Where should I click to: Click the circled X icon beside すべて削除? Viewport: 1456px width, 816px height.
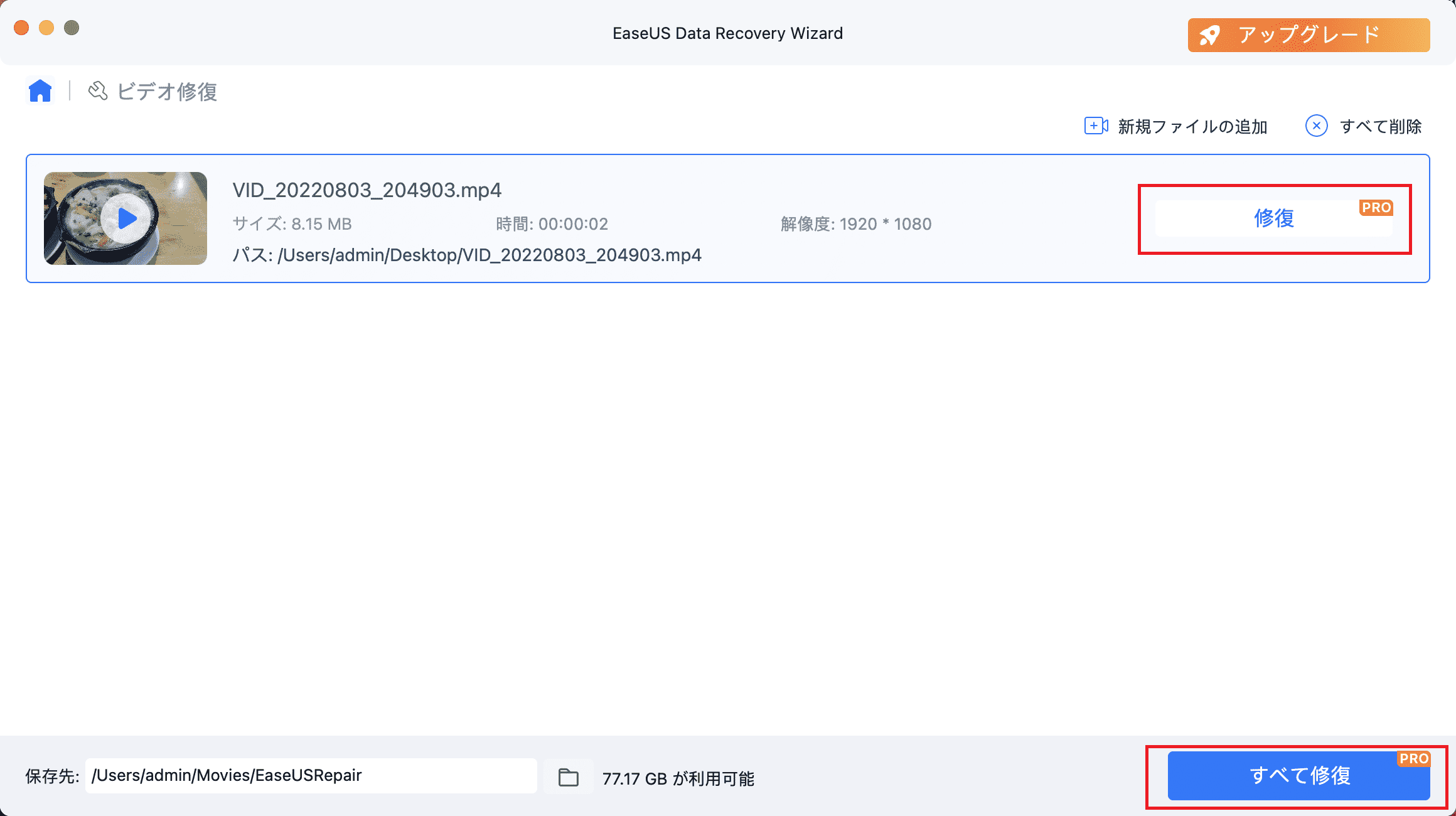[1316, 126]
